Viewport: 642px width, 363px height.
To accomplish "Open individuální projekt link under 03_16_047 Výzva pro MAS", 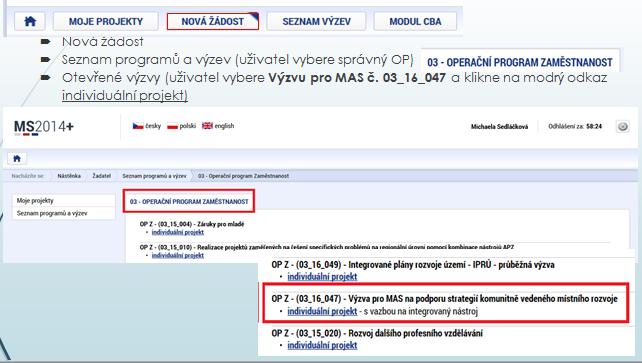I will (322, 311).
